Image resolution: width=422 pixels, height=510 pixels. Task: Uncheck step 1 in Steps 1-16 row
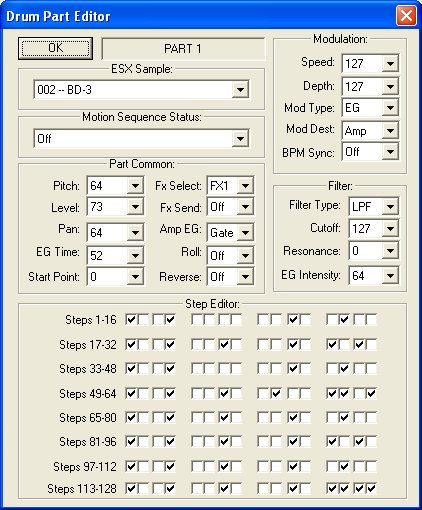(131, 319)
